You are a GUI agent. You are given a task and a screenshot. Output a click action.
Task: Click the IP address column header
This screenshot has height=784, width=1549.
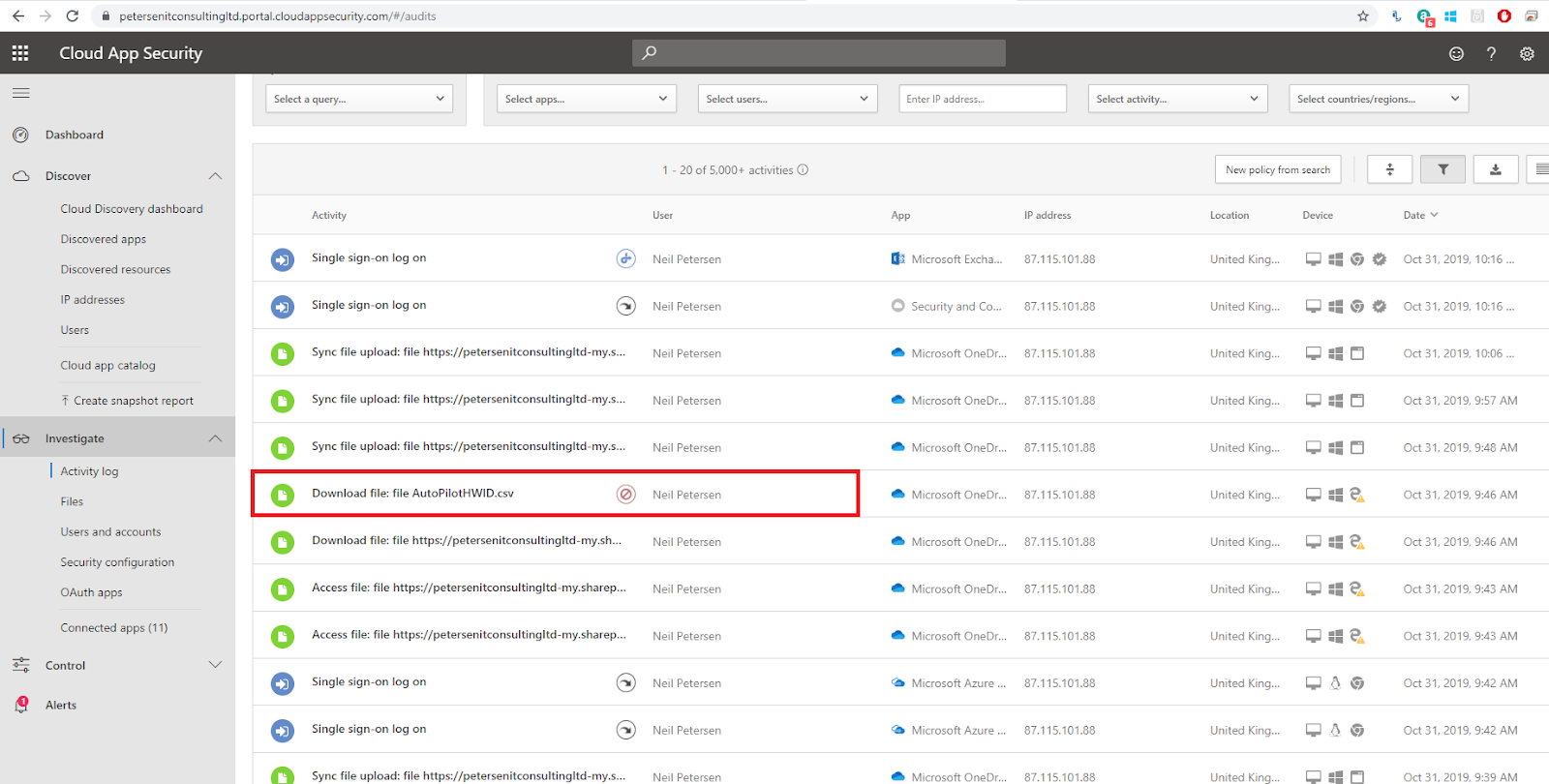[x=1048, y=215]
